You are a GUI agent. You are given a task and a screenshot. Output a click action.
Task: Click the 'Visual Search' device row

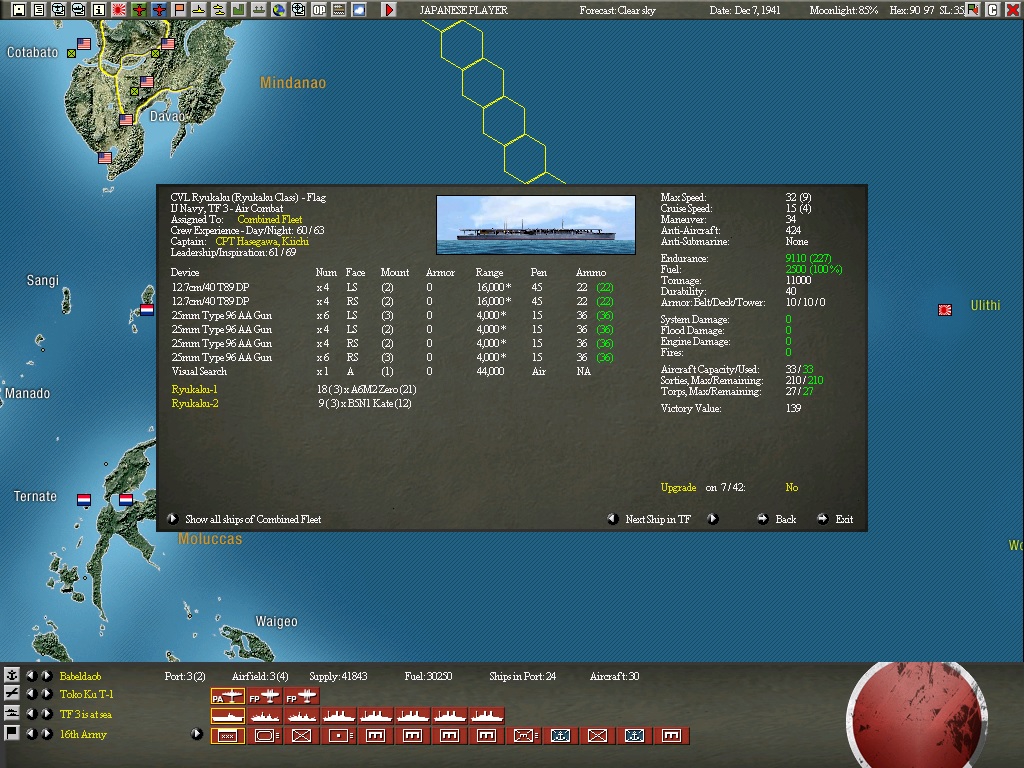pos(381,372)
